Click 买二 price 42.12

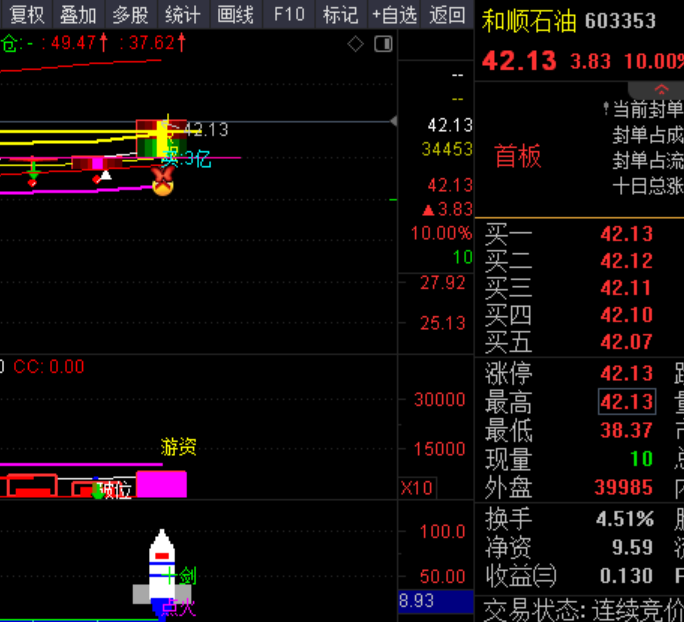tap(626, 261)
